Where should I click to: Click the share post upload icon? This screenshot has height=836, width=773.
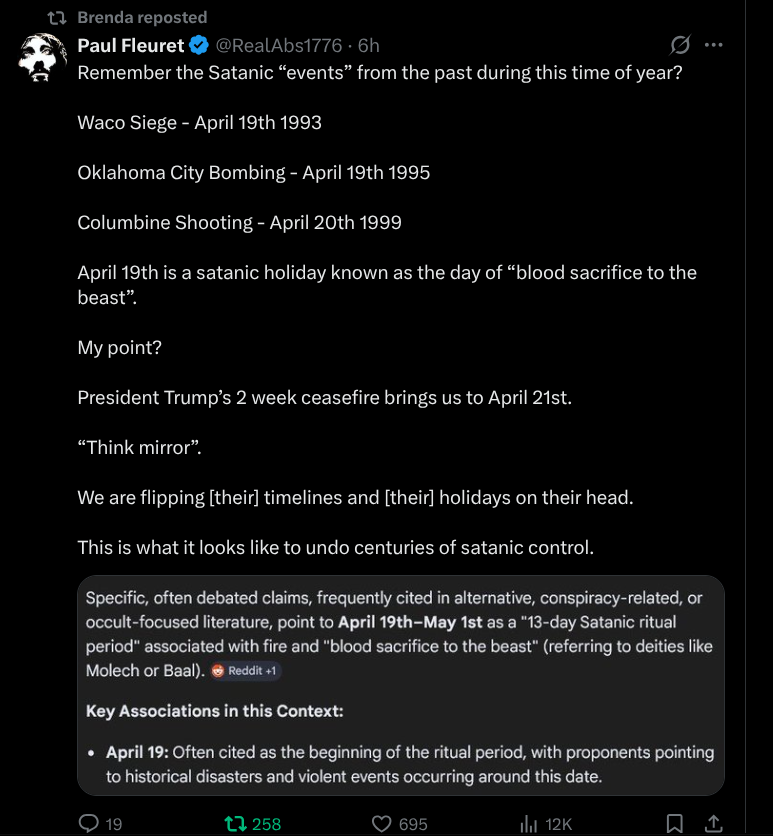[714, 823]
